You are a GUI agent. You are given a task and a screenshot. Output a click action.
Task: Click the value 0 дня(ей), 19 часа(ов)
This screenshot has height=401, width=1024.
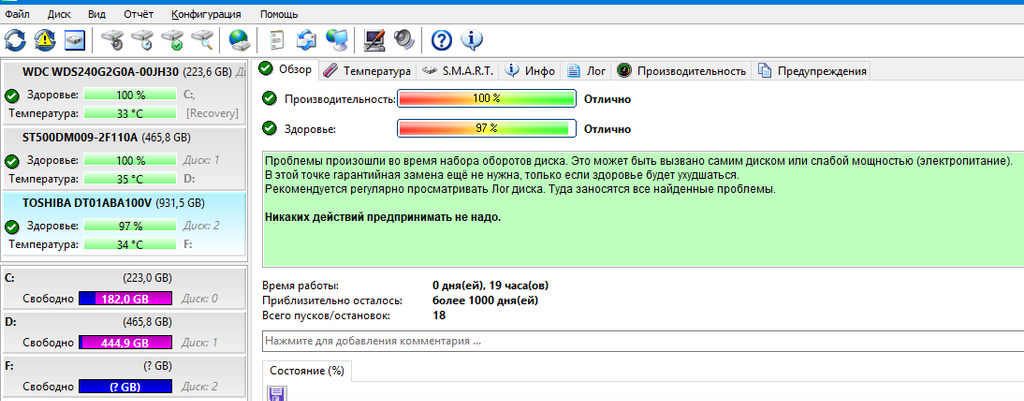pyautogui.click(x=490, y=286)
